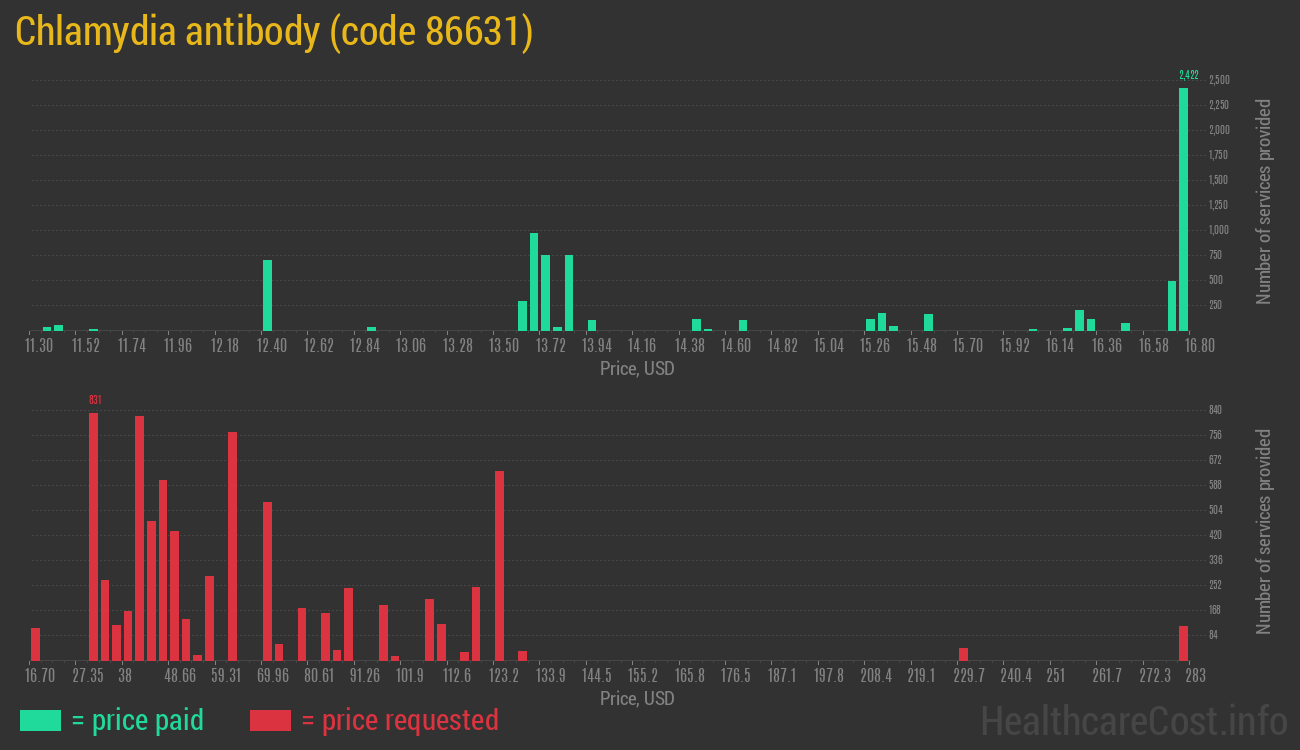This screenshot has width=1300, height=750.
Task: Click the red price requested legend swatch
Action: pyautogui.click(x=270, y=720)
